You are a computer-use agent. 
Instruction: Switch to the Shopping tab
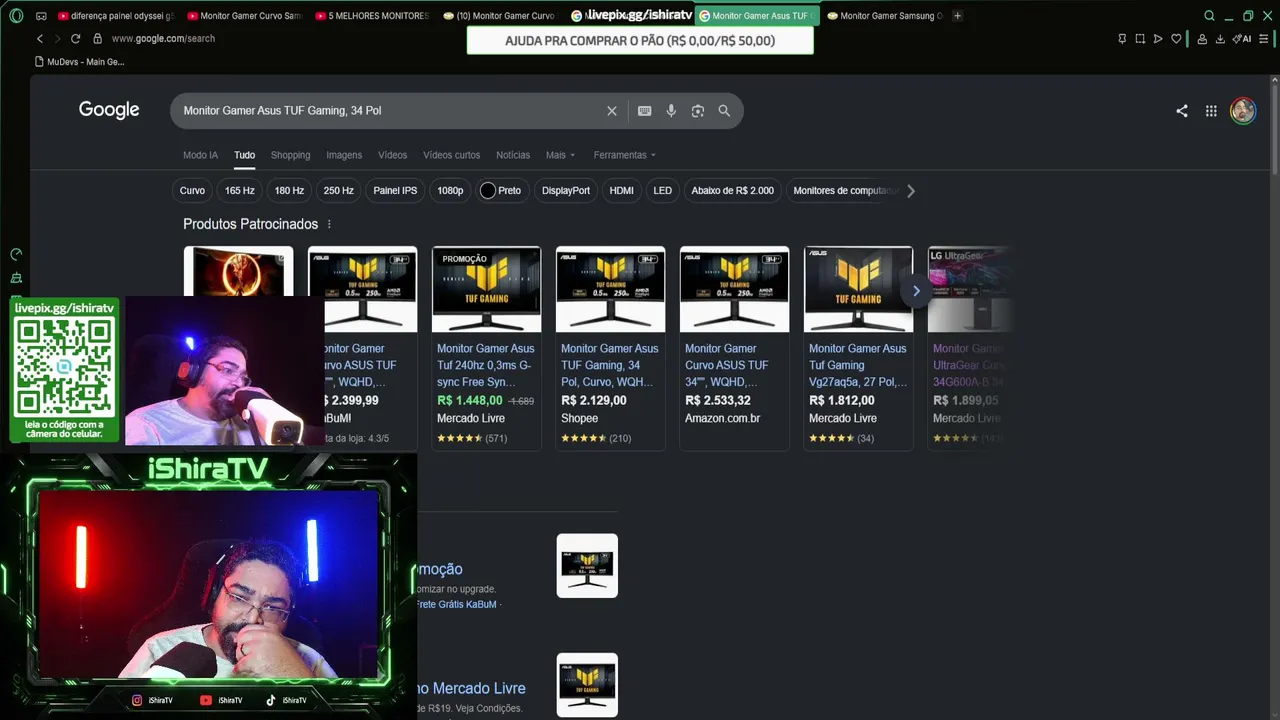(x=291, y=155)
